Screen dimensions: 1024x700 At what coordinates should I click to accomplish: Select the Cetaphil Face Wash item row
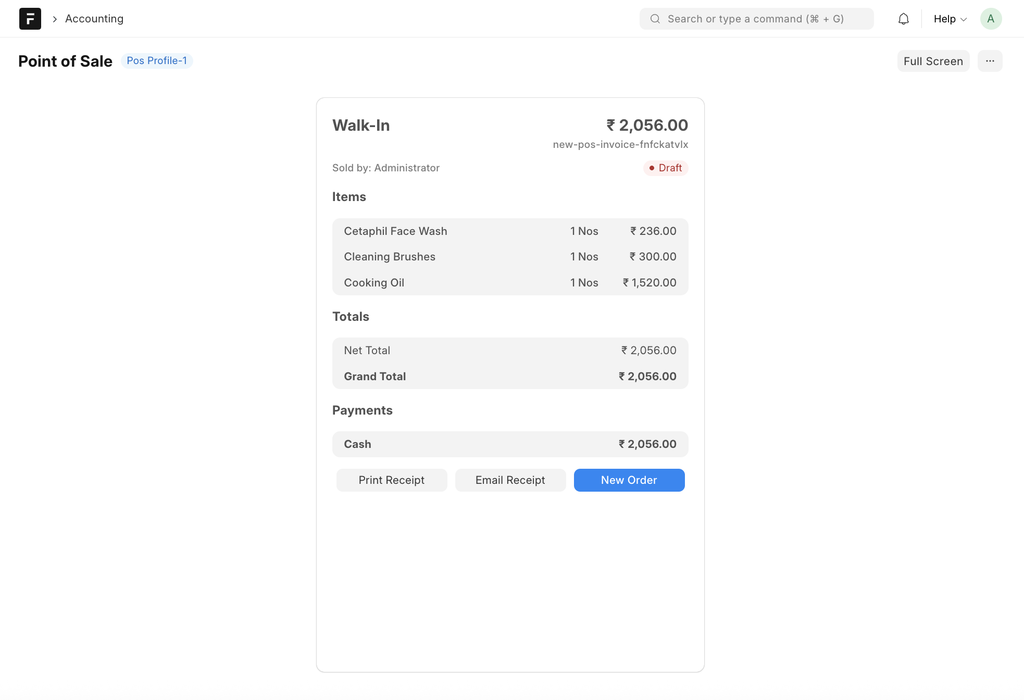510,231
